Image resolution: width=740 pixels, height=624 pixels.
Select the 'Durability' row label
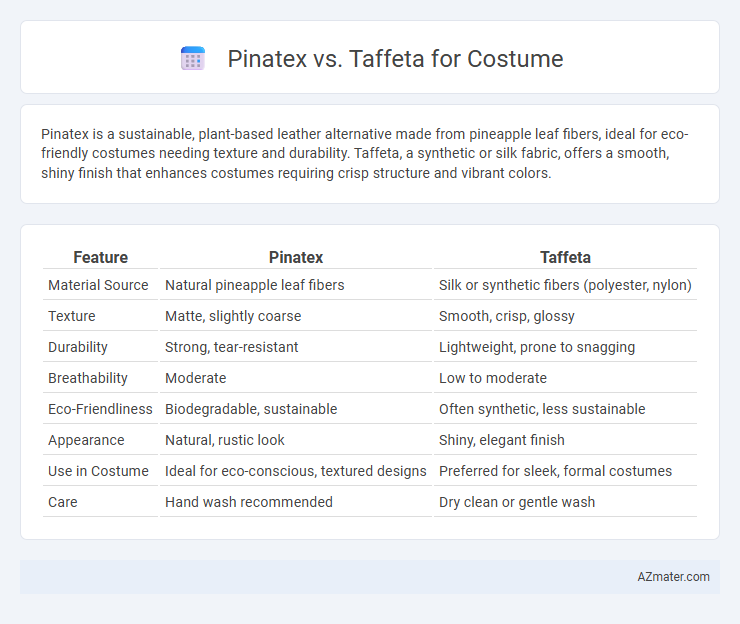coord(78,347)
